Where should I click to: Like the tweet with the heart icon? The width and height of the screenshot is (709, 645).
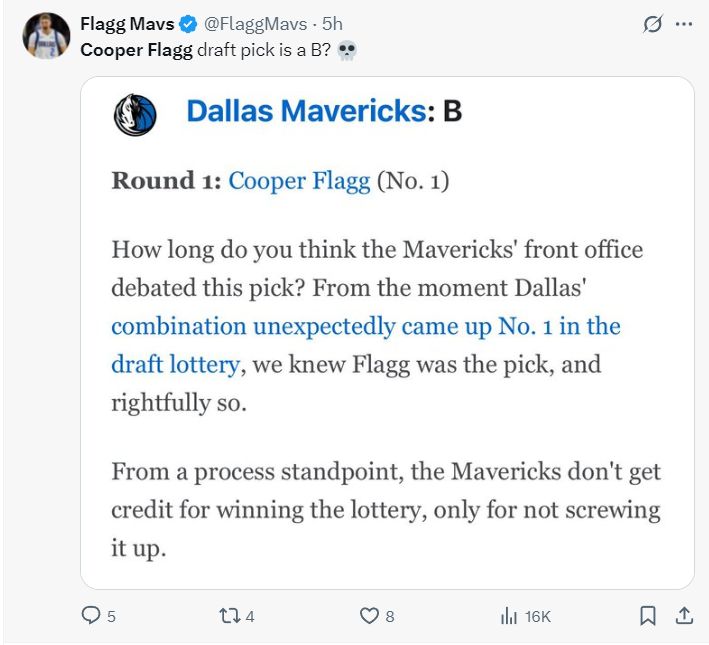(x=369, y=616)
